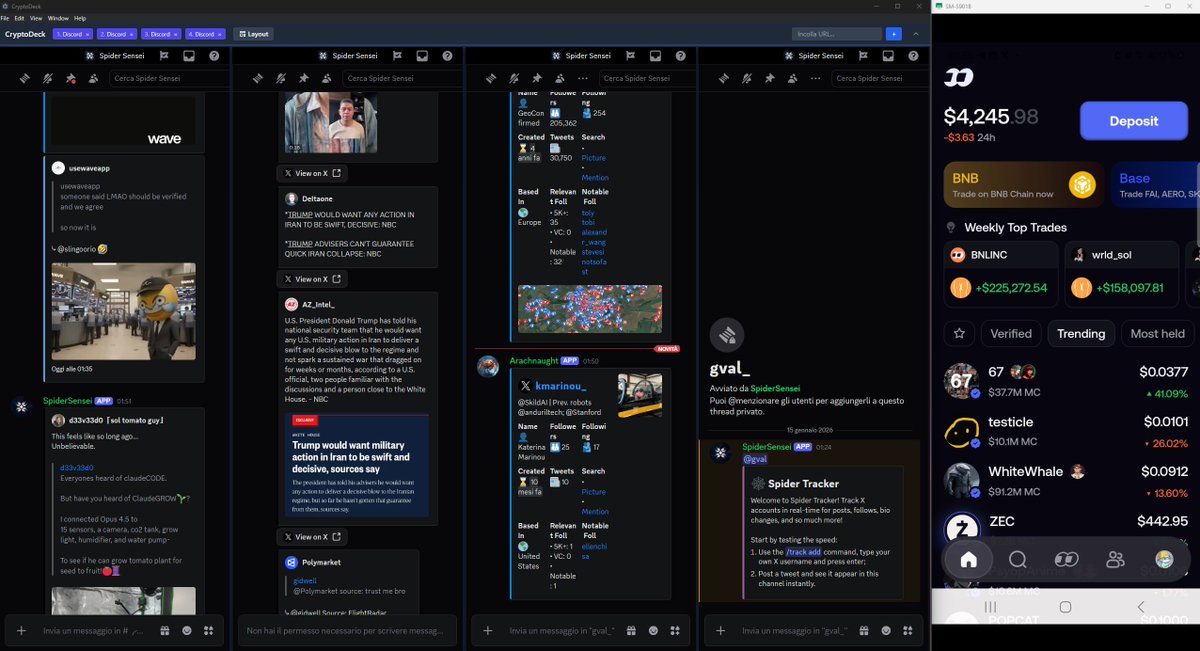Click message input in Discord pane 3
The width and height of the screenshot is (1200, 651).
pyautogui.click(x=563, y=631)
